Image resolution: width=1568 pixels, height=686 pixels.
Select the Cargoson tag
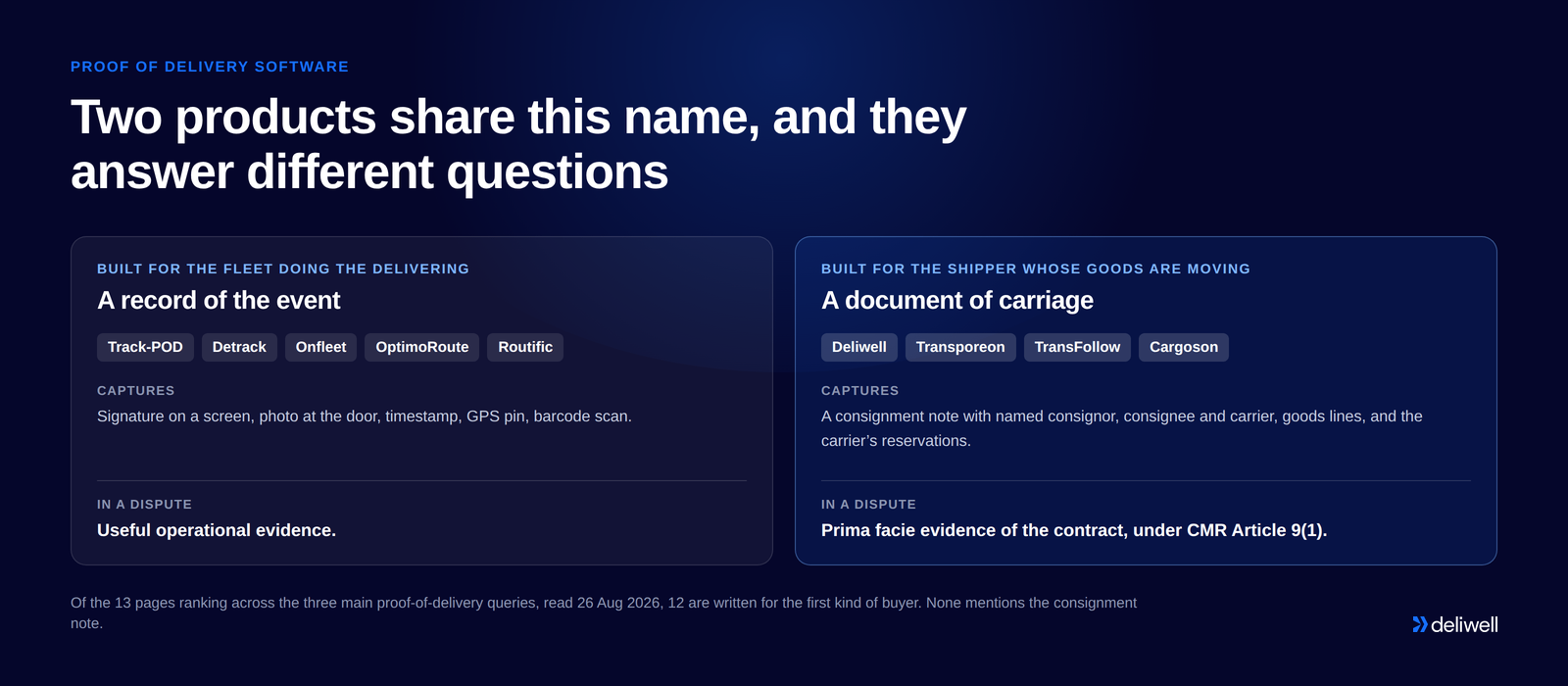pos(1184,347)
